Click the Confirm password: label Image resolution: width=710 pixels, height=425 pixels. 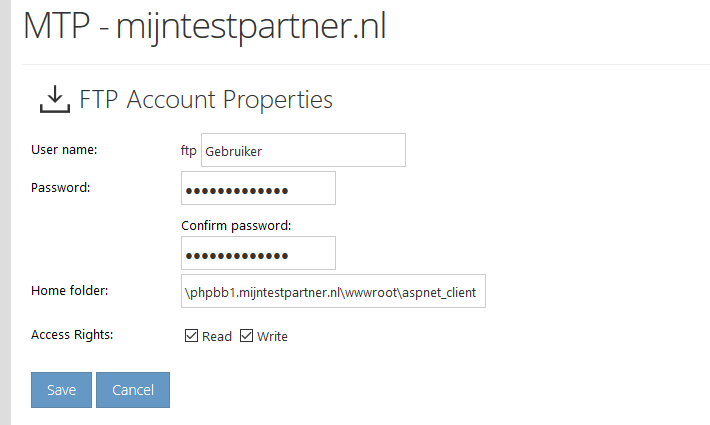(236, 225)
